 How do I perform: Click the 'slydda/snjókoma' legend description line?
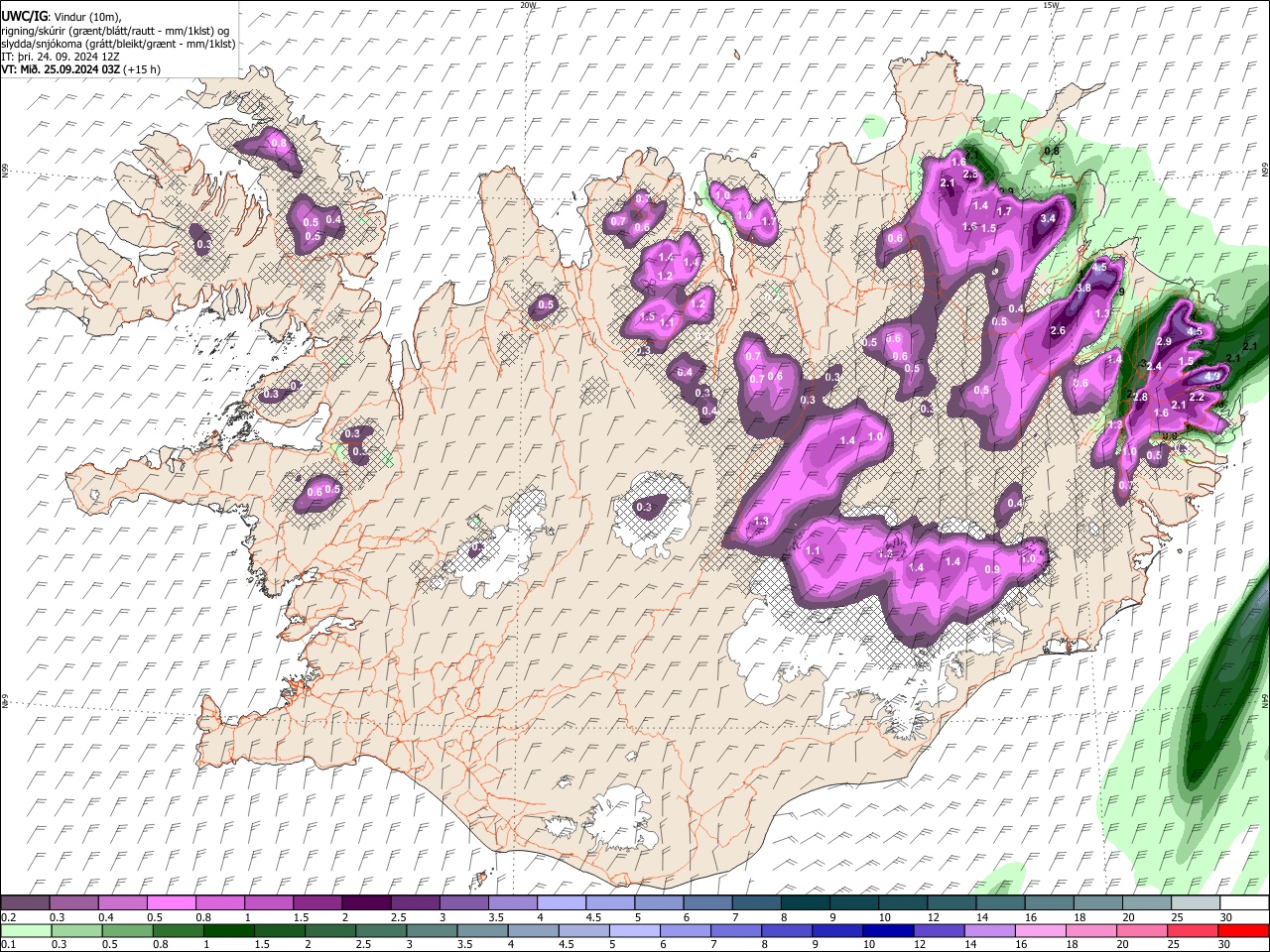[x=118, y=44]
